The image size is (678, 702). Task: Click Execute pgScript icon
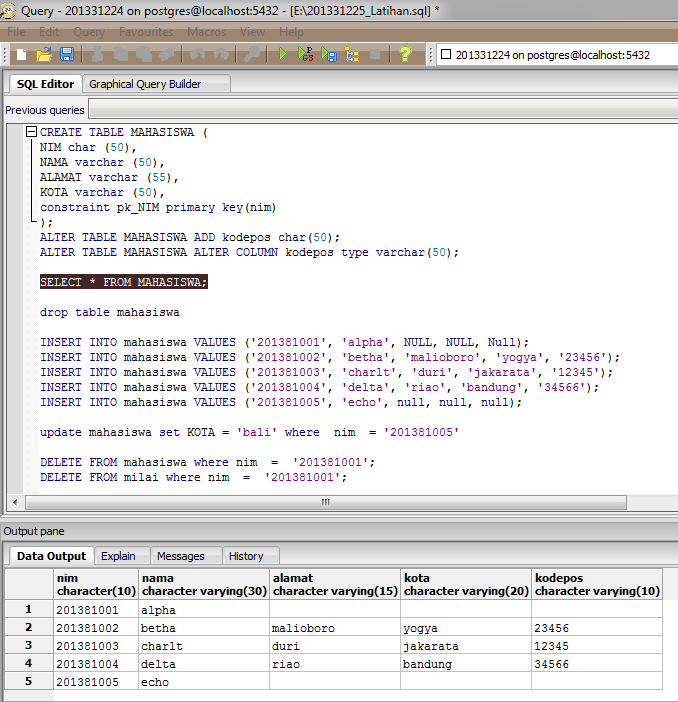point(306,55)
